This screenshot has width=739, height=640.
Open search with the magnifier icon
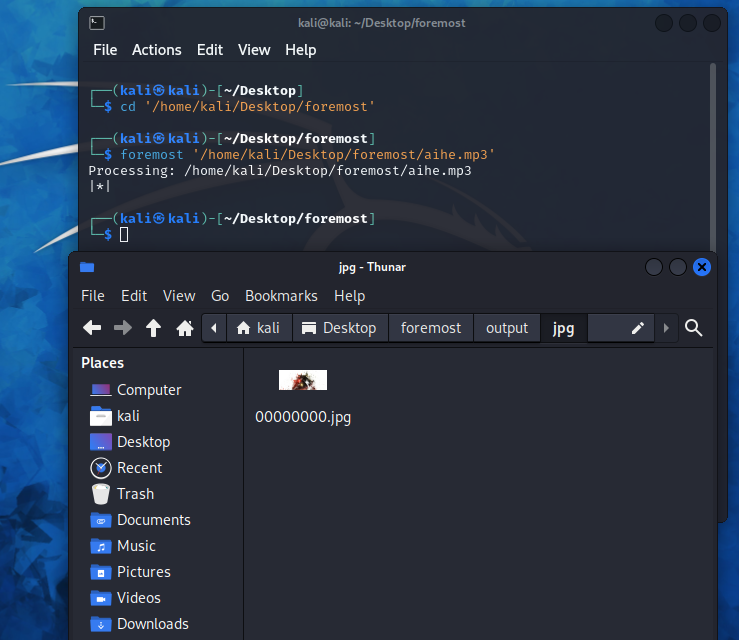point(693,328)
